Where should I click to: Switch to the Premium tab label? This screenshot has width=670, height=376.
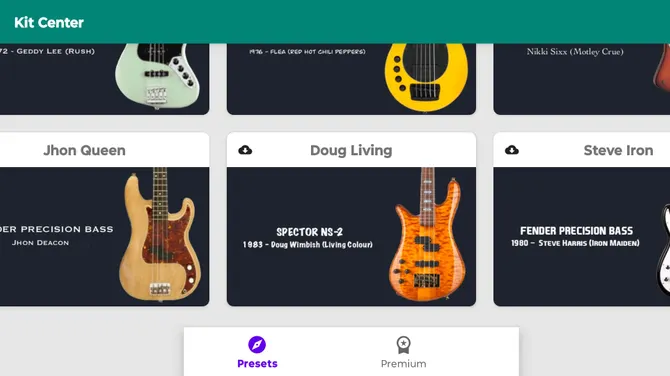(x=403, y=364)
